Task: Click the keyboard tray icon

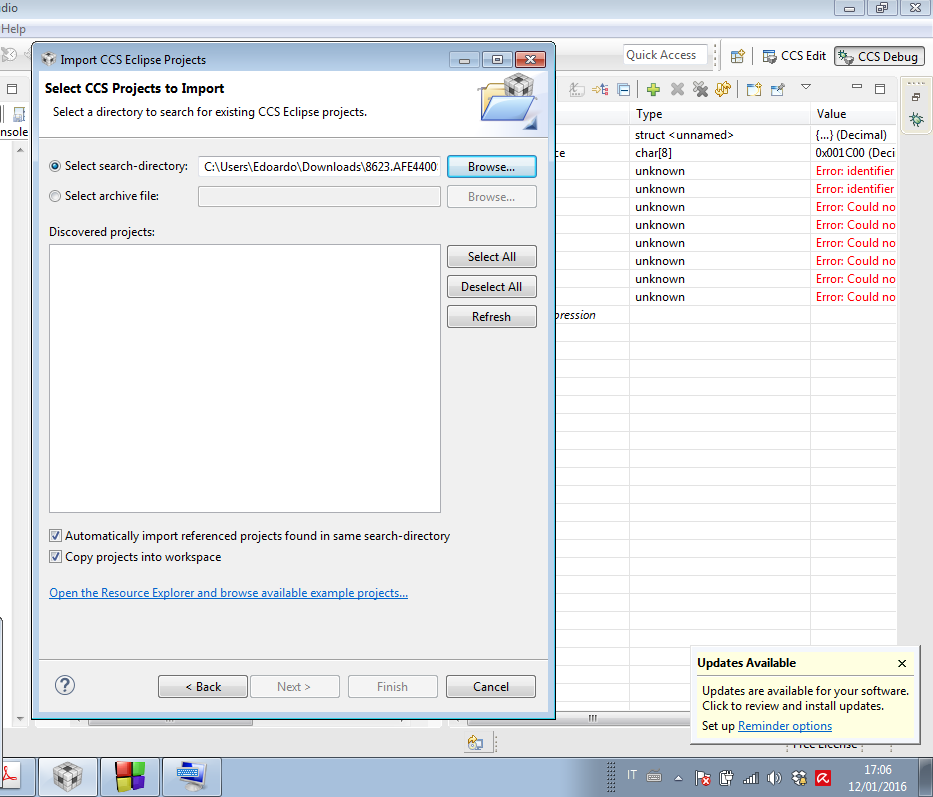Action: point(654,776)
